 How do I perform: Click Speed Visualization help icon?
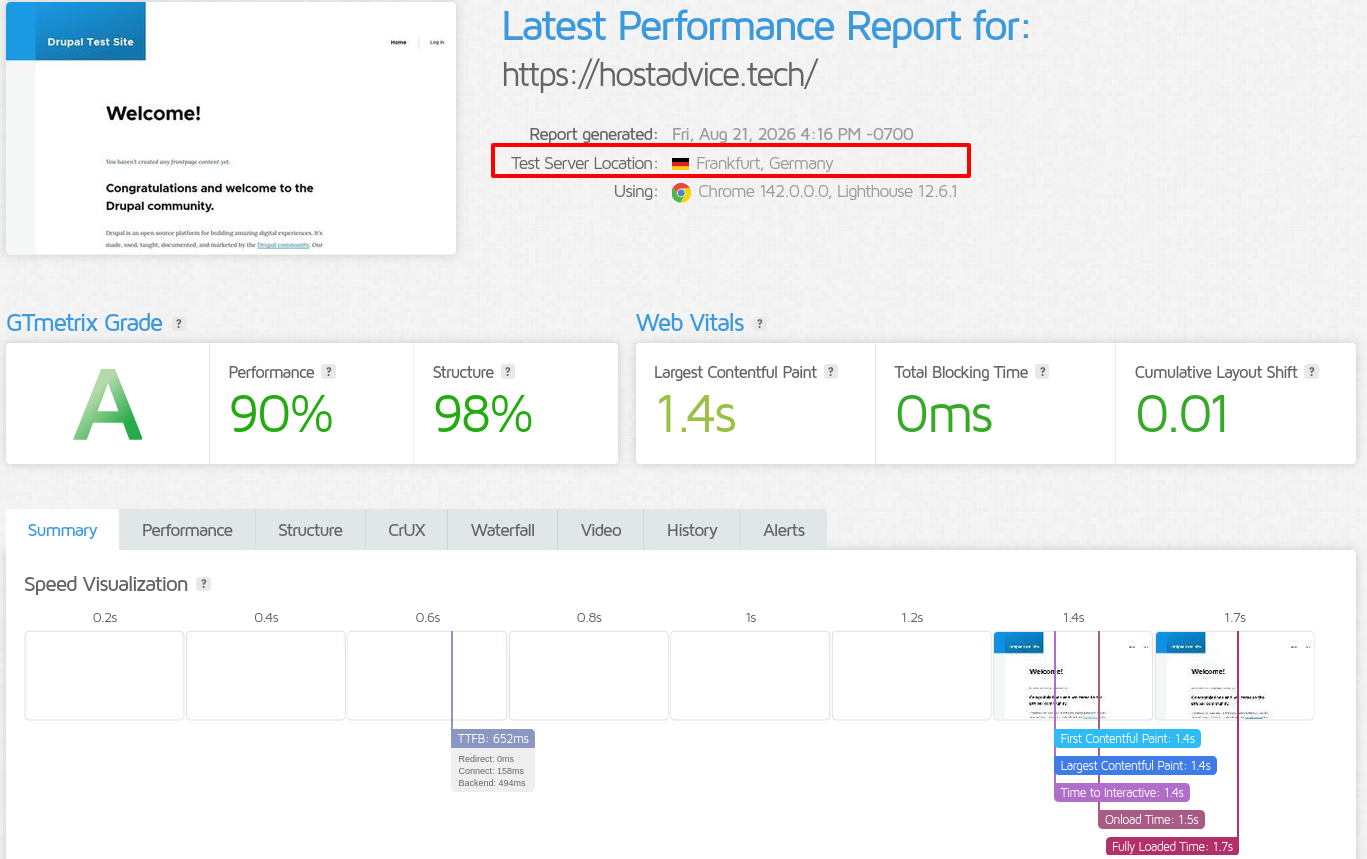pos(204,585)
